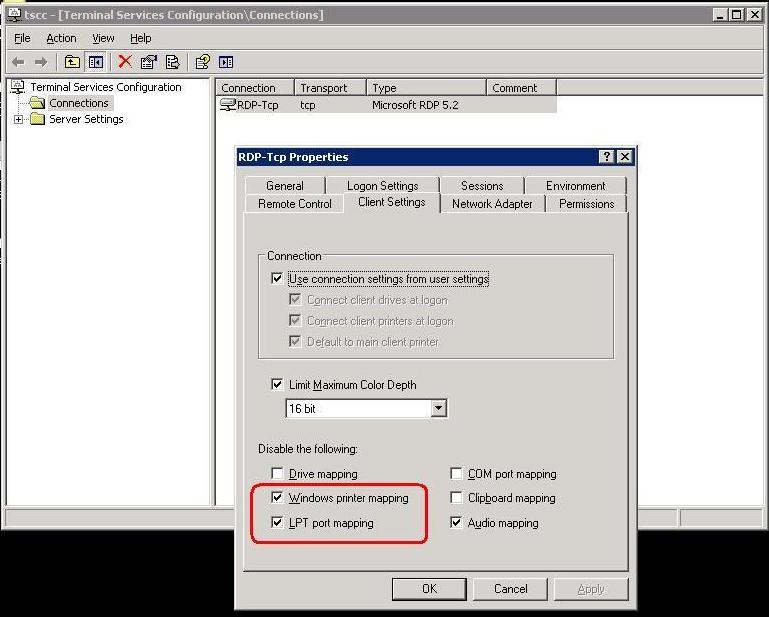Open the File menu
Screen dimensions: 769x617
tap(22, 38)
